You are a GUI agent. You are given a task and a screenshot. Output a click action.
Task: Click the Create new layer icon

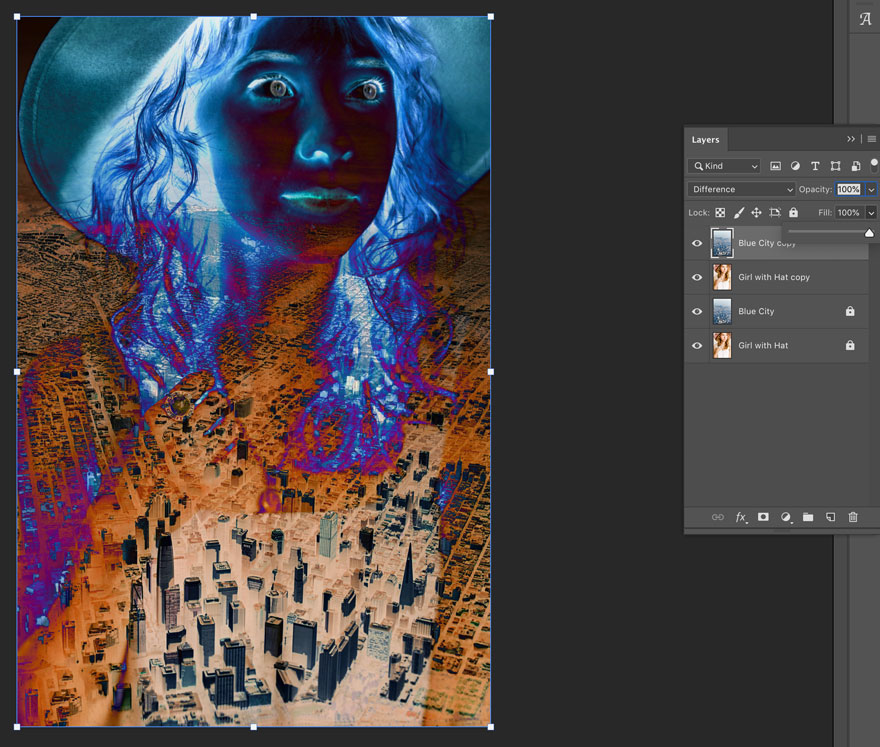click(x=831, y=517)
